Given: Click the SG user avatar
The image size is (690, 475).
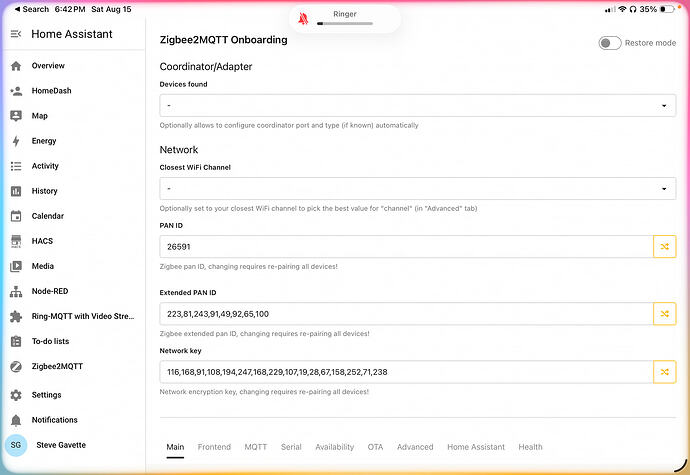Looking at the screenshot, I should click(x=16, y=445).
